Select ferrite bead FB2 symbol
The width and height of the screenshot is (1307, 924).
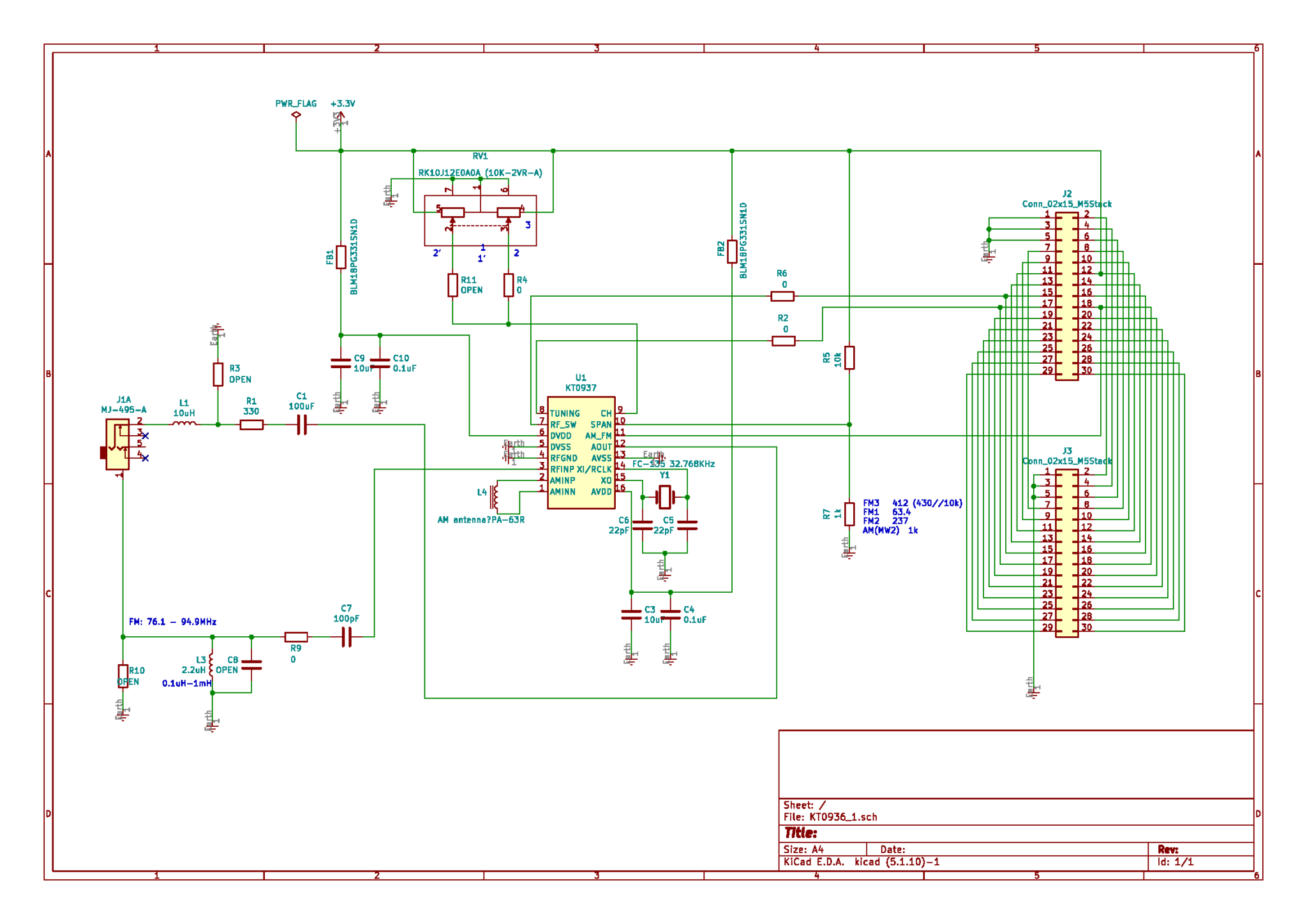[x=732, y=252]
